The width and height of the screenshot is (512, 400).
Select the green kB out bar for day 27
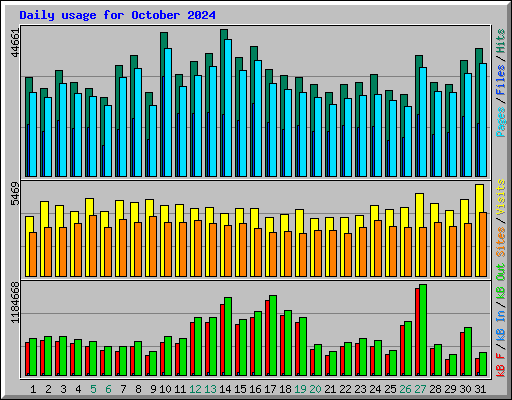click(x=423, y=330)
